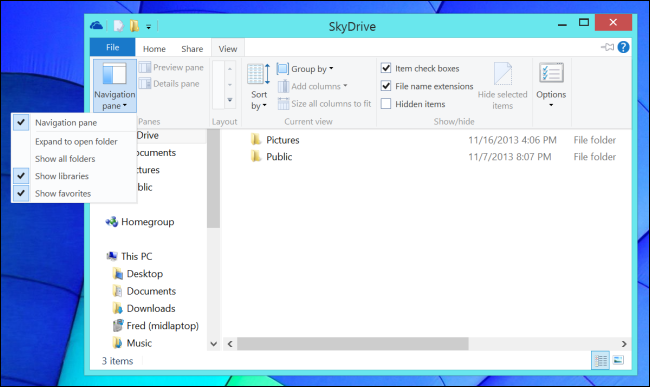Screen dimensions: 650x387
Task: Open Documents under This PC
Action: [151, 291]
